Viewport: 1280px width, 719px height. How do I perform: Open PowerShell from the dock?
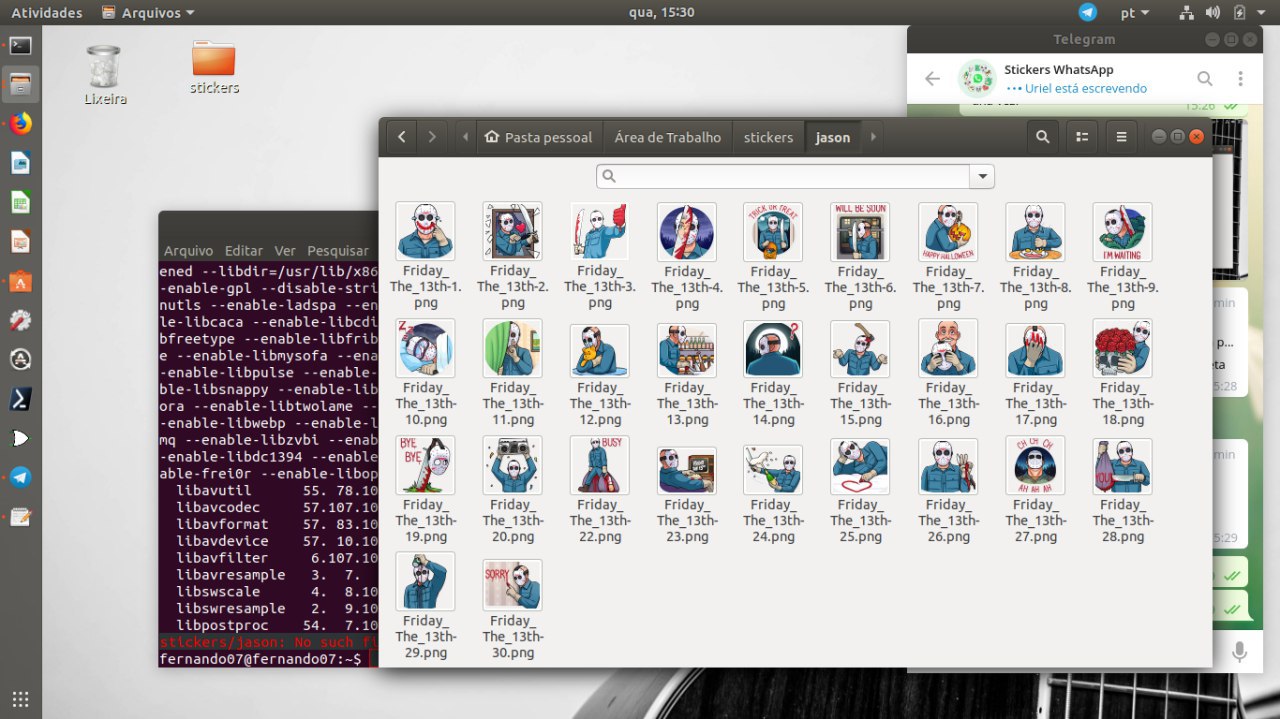(21, 399)
